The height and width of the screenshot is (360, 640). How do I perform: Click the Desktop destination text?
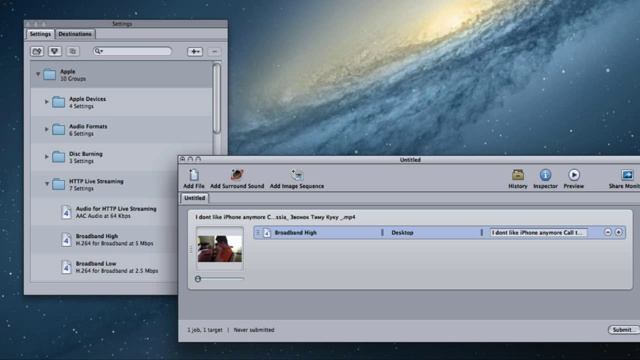pyautogui.click(x=402, y=233)
